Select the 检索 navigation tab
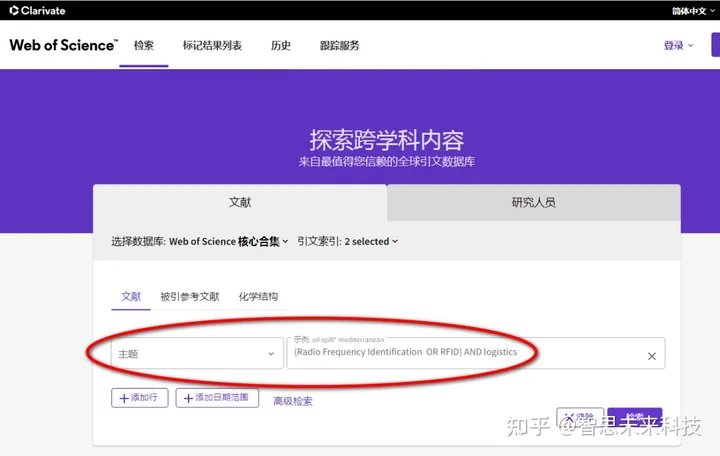 pyautogui.click(x=144, y=45)
